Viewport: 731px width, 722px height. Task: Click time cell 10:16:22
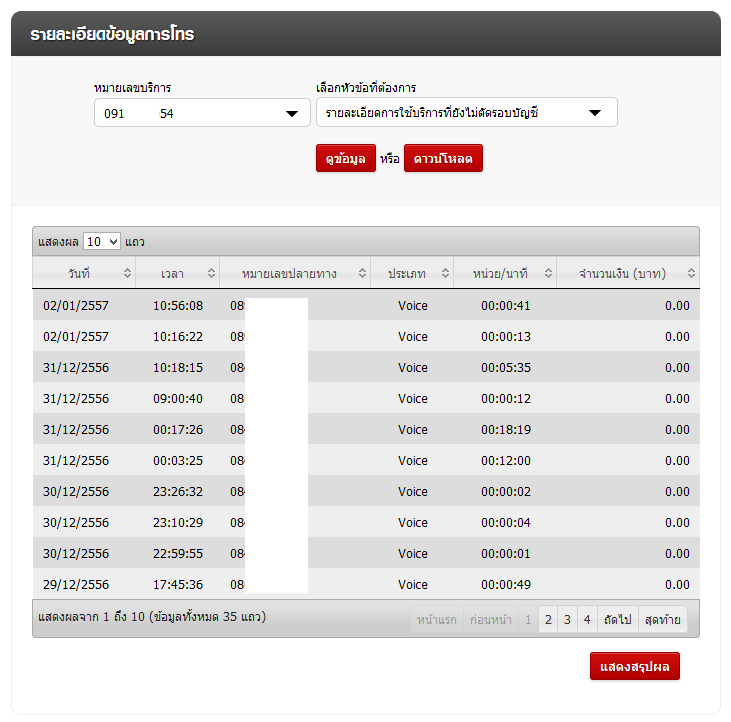pos(178,337)
